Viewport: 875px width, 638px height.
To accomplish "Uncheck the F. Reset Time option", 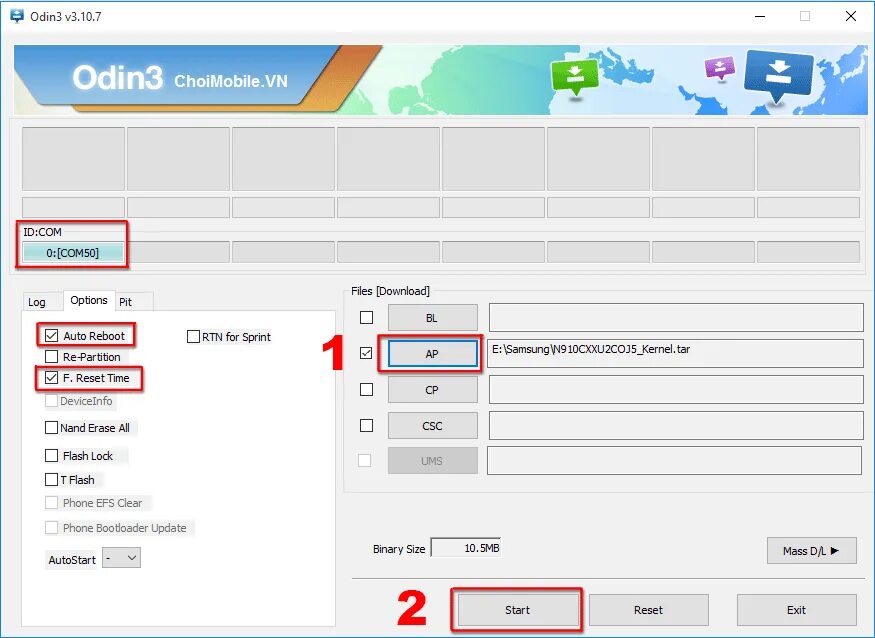I will (51, 378).
